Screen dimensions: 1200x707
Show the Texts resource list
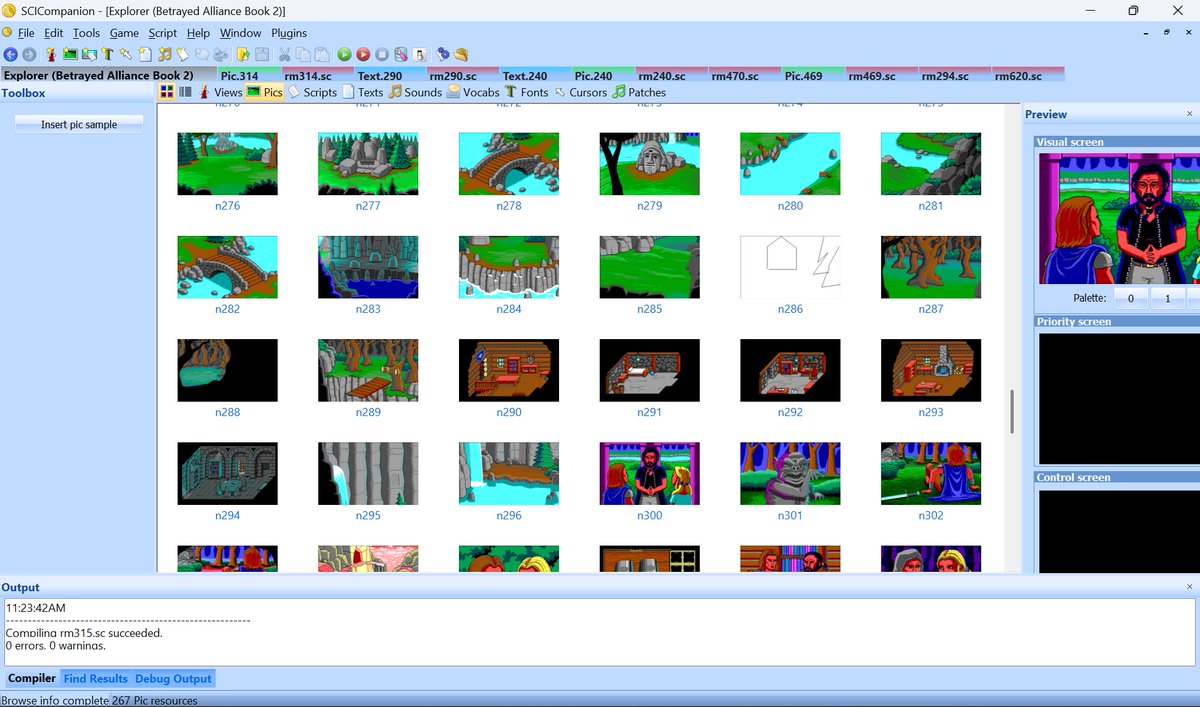[x=363, y=92]
